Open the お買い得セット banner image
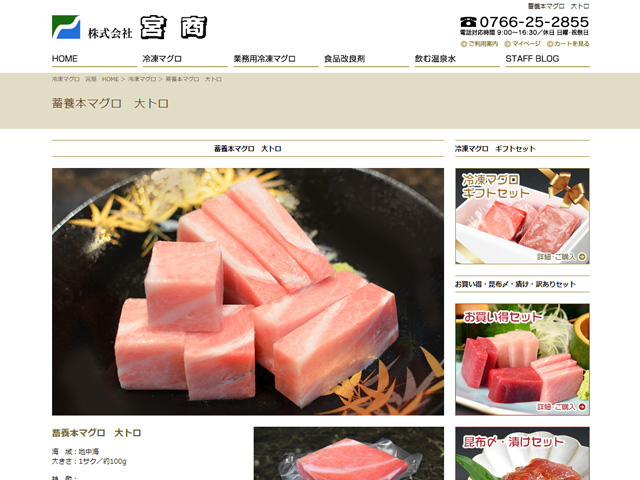The width and height of the screenshot is (640, 480). pos(522,360)
